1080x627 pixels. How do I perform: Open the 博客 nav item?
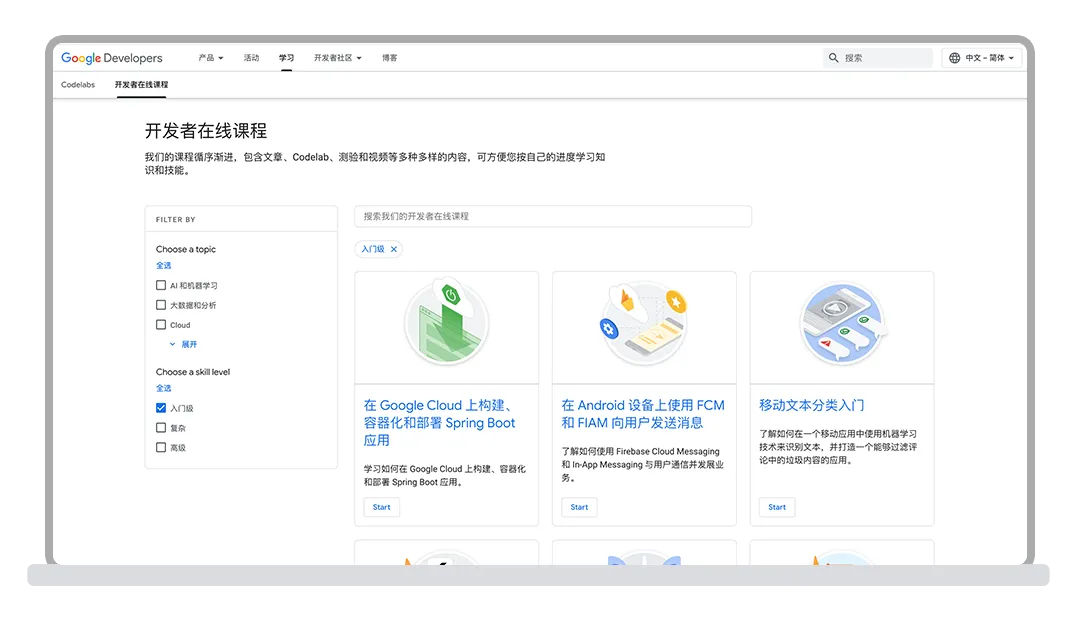coord(390,58)
